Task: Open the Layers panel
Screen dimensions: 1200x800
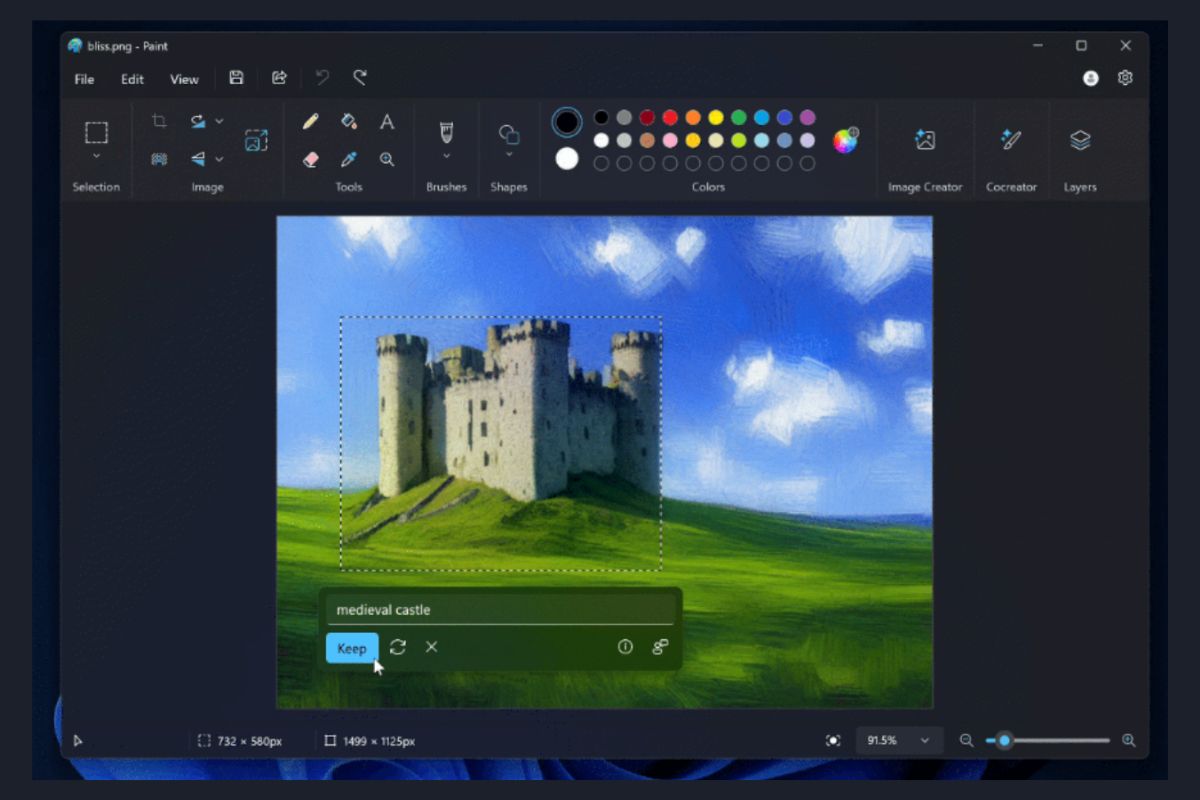Action: [x=1080, y=141]
